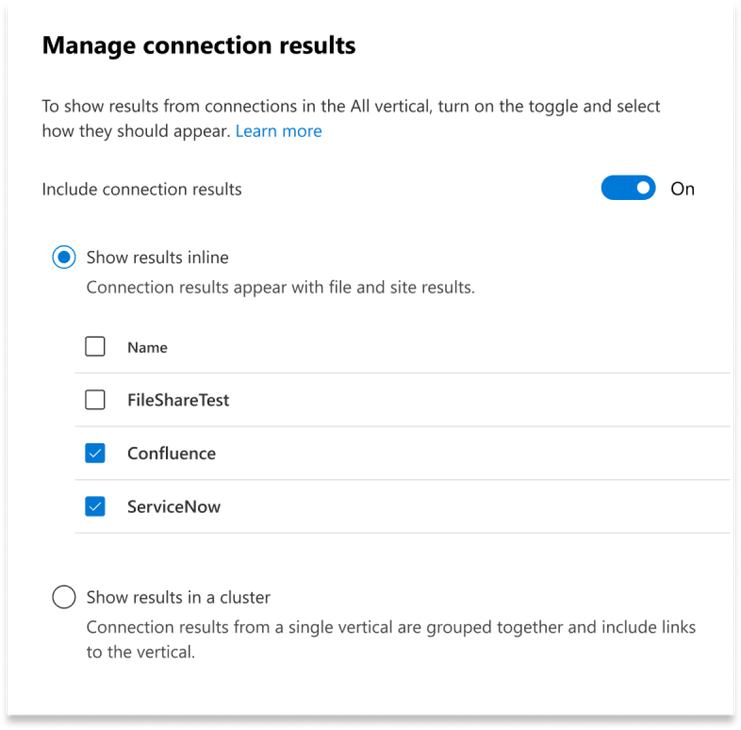Viewport: 741px width, 730px height.
Task: Click the intro paragraph about the All vertical
Action: [x=350, y=107]
